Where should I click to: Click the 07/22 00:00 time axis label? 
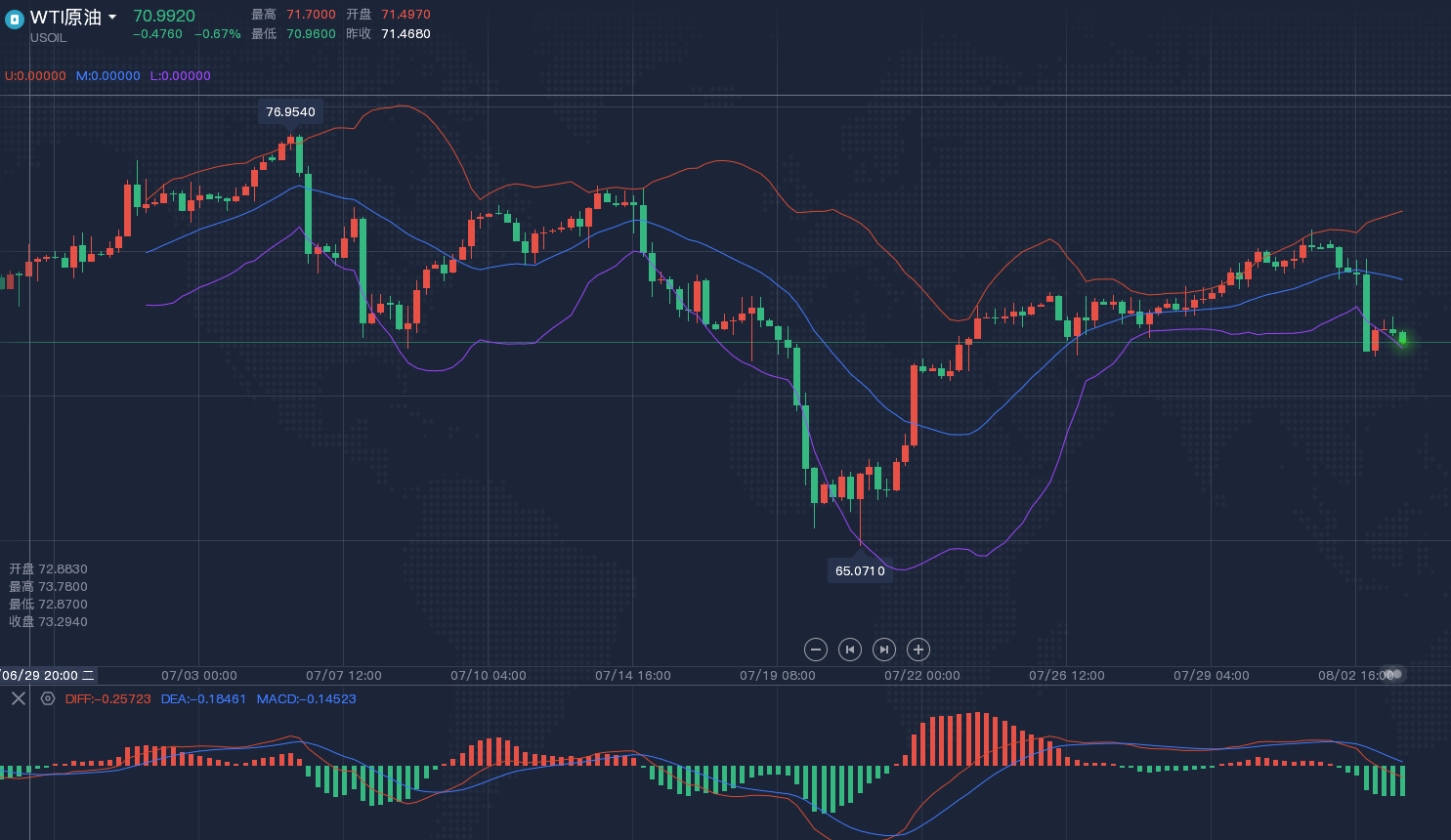[x=921, y=676]
